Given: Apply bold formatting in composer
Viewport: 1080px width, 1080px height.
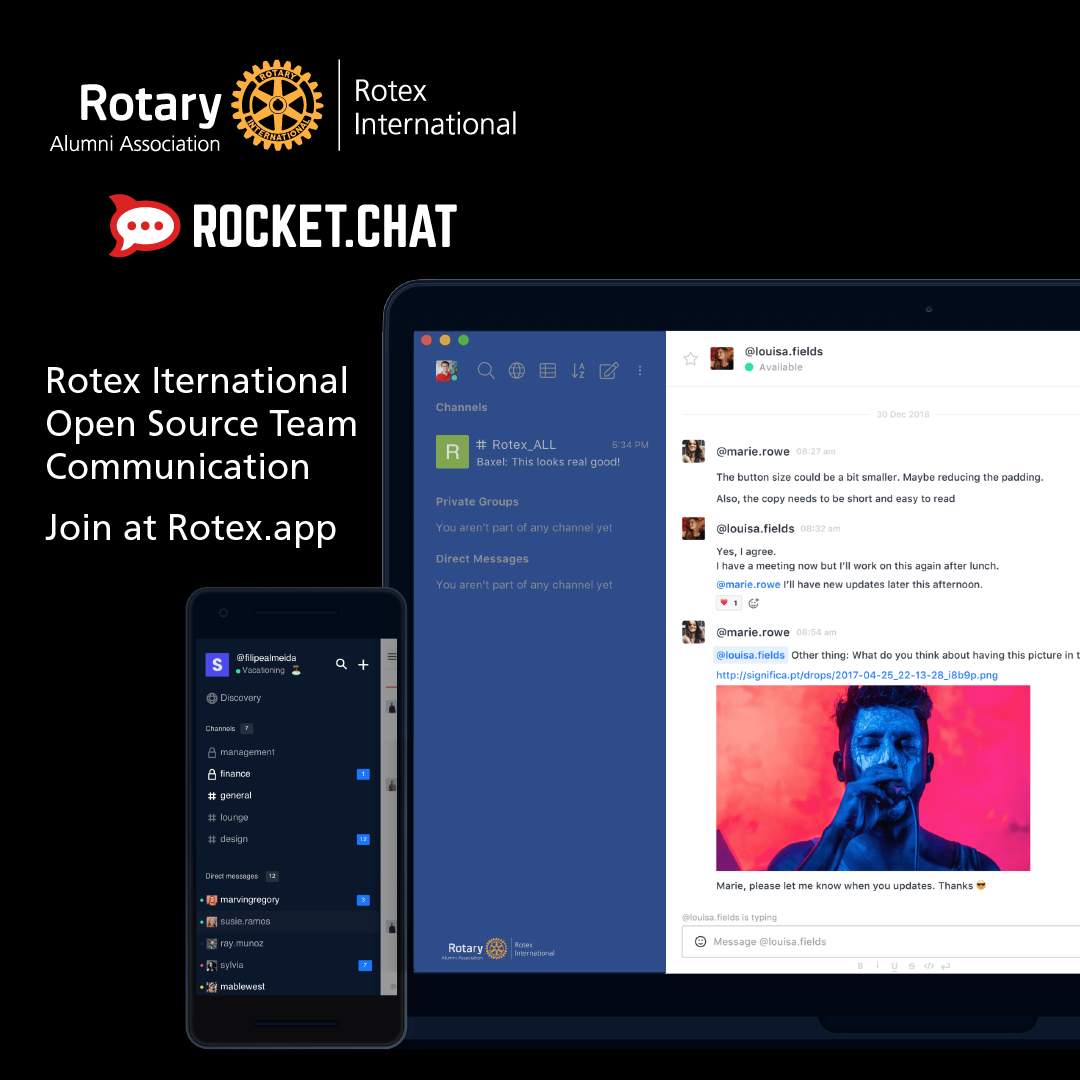Looking at the screenshot, I should [860, 966].
